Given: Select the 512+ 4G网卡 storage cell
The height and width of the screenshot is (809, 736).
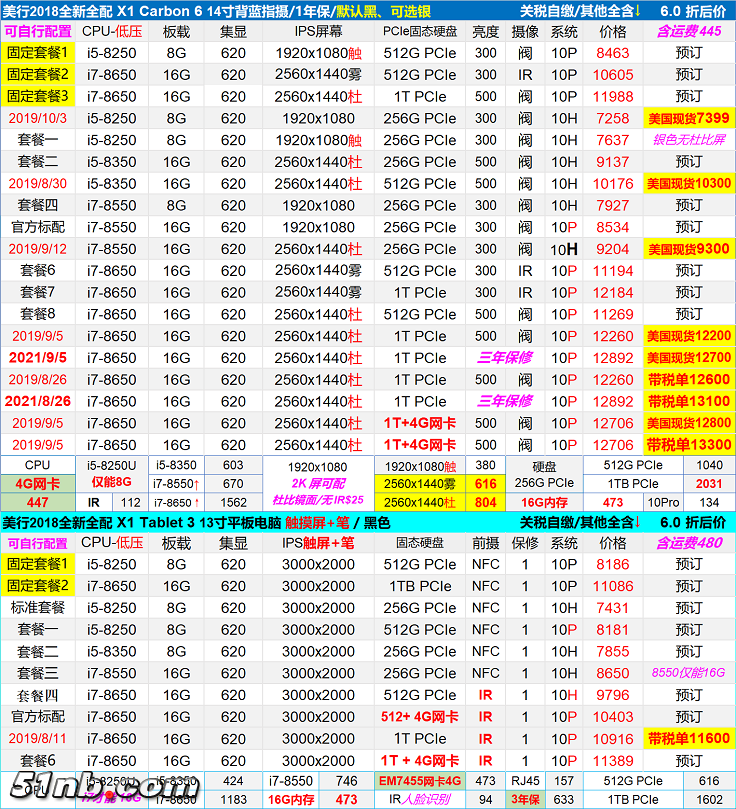Looking at the screenshot, I should [419, 717].
